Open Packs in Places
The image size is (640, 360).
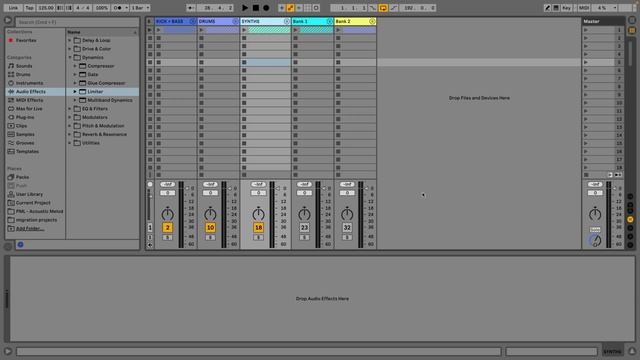pyautogui.click(x=22, y=177)
